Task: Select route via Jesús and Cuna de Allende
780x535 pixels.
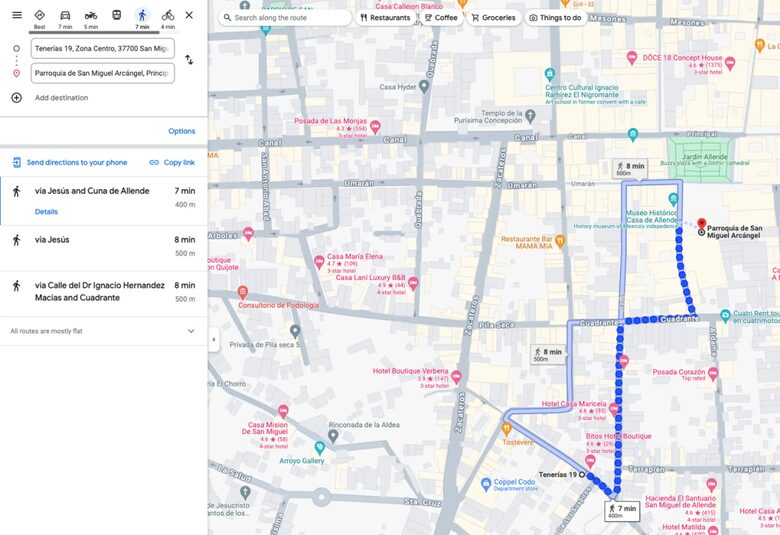Action: (x=103, y=201)
